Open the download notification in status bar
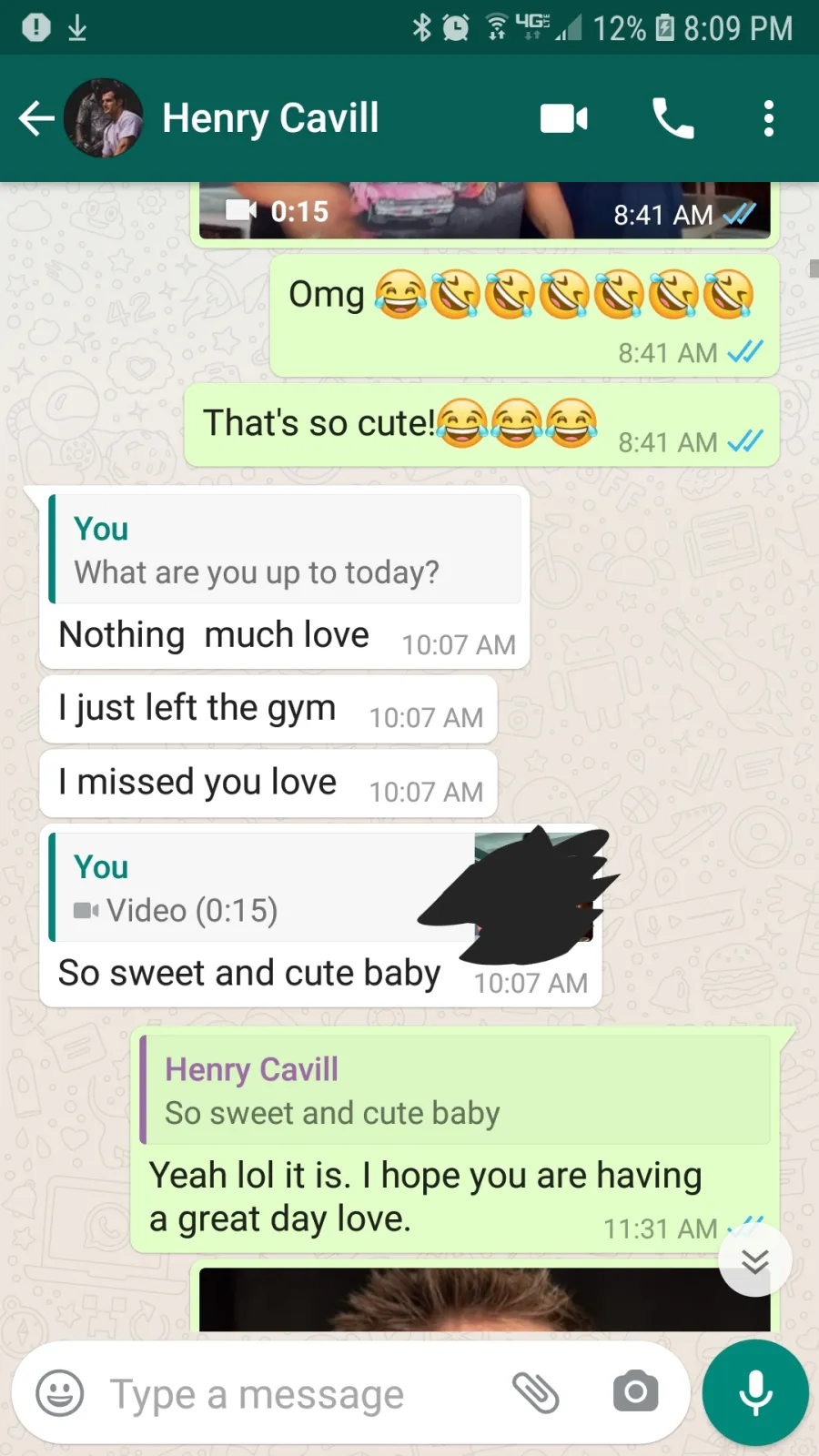This screenshot has height=1456, width=819. pyautogui.click(x=77, y=27)
